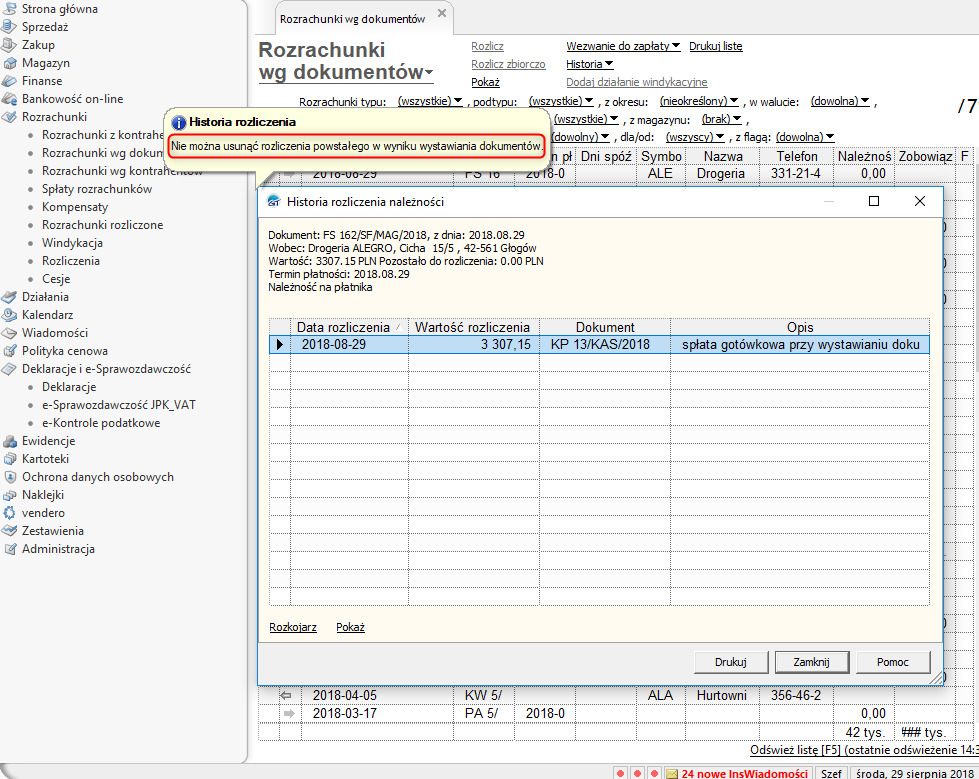This screenshot has width=979, height=779.
Task: Click the Magazyn icon in sidebar
Action: [10, 63]
